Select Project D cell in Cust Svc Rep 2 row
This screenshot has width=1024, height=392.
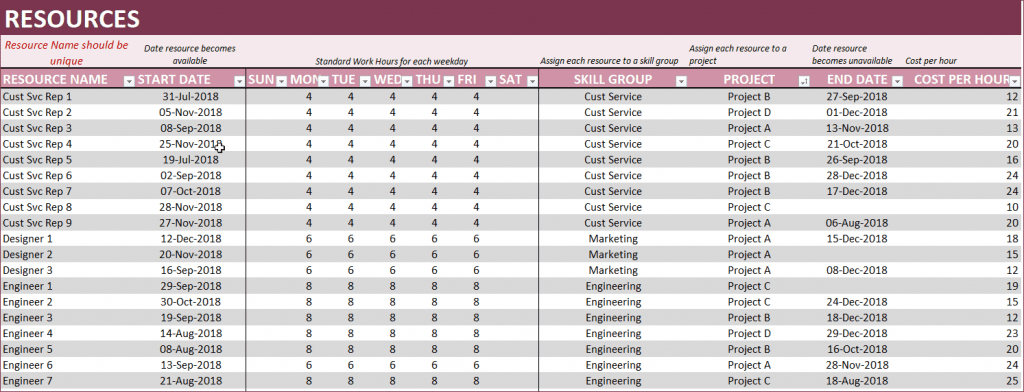[749, 112]
